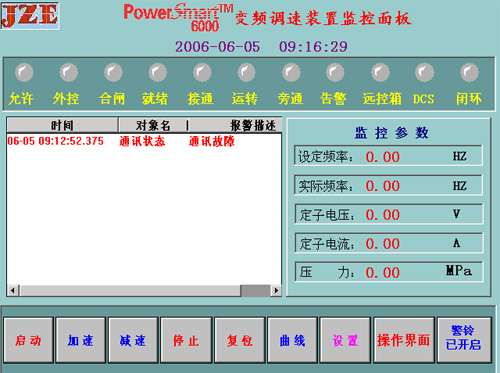Switch to the 操作界面 screen
The image size is (500, 373).
pos(404,340)
